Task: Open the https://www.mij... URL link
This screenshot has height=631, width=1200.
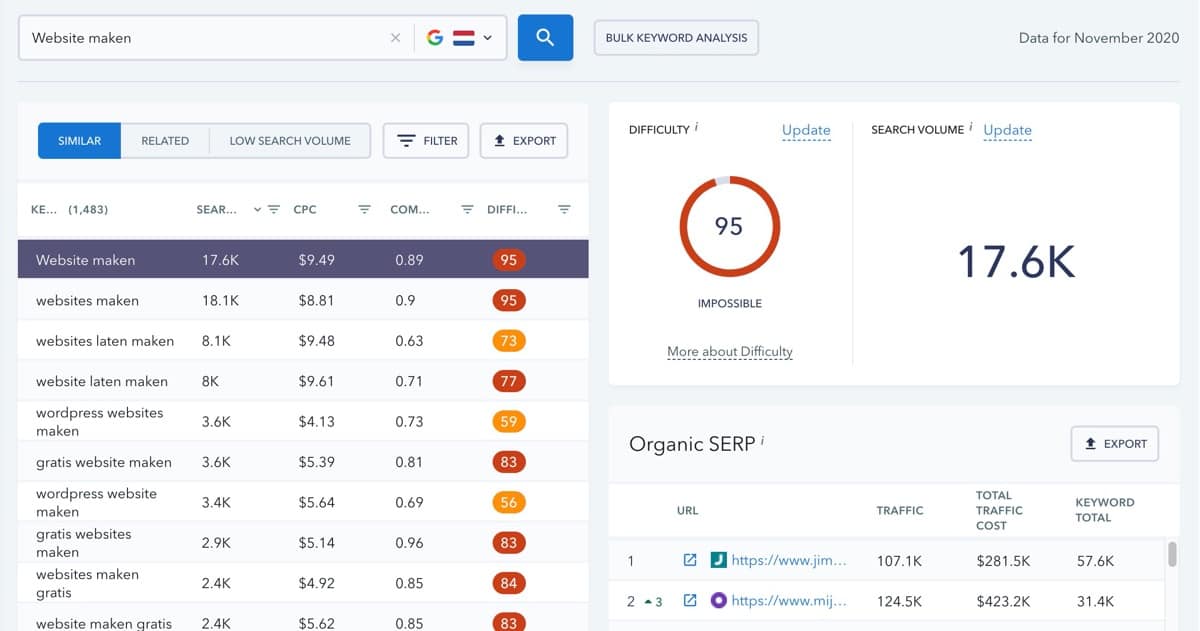Action: click(x=789, y=601)
